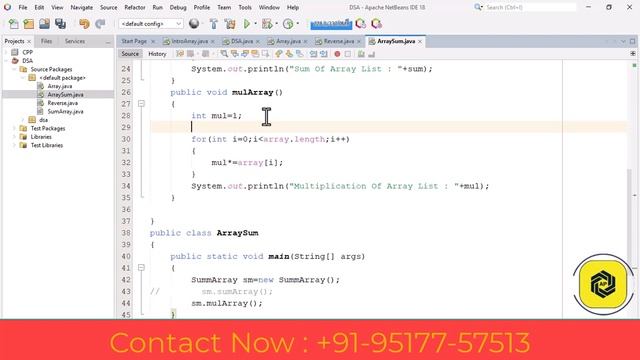Click the Previous Bookmark icon

tap(279, 54)
